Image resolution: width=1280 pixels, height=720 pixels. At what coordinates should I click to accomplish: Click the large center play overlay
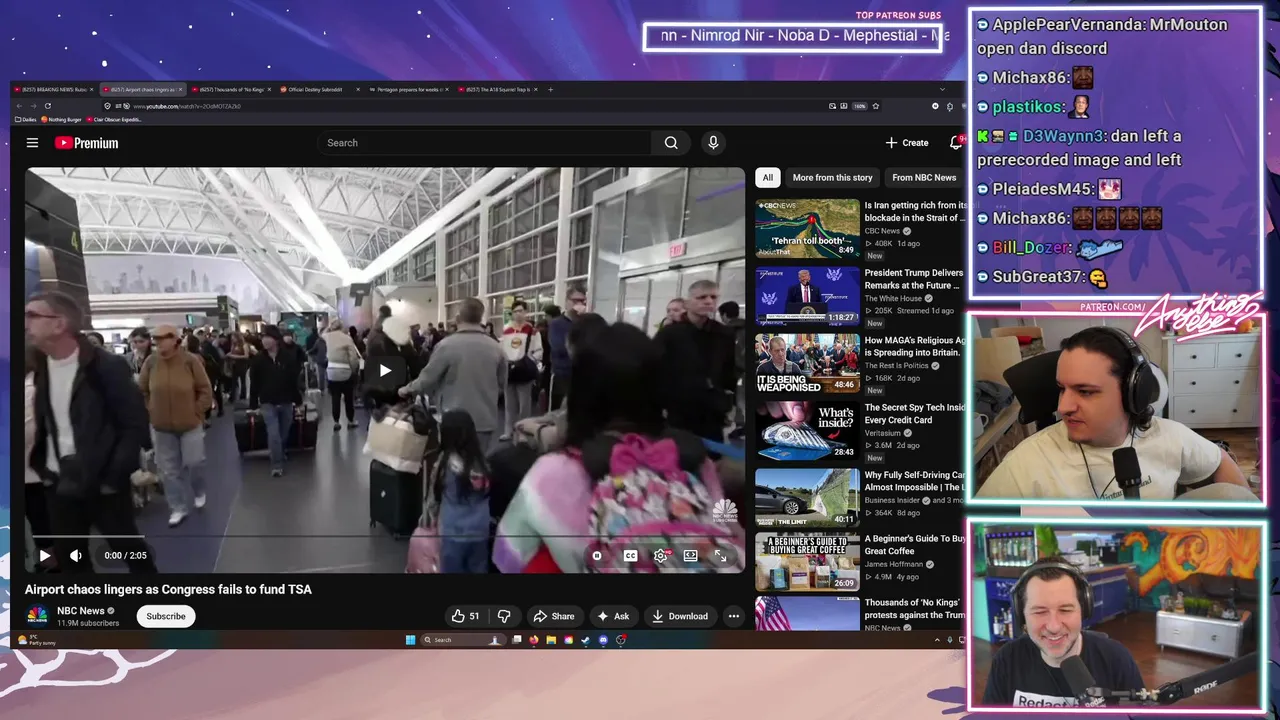[385, 371]
